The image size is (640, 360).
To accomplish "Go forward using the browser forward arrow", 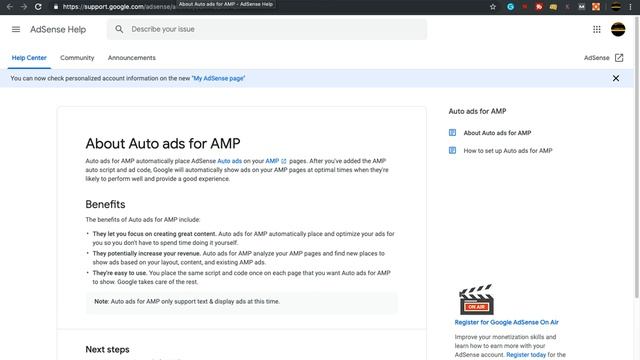I will [24, 7].
